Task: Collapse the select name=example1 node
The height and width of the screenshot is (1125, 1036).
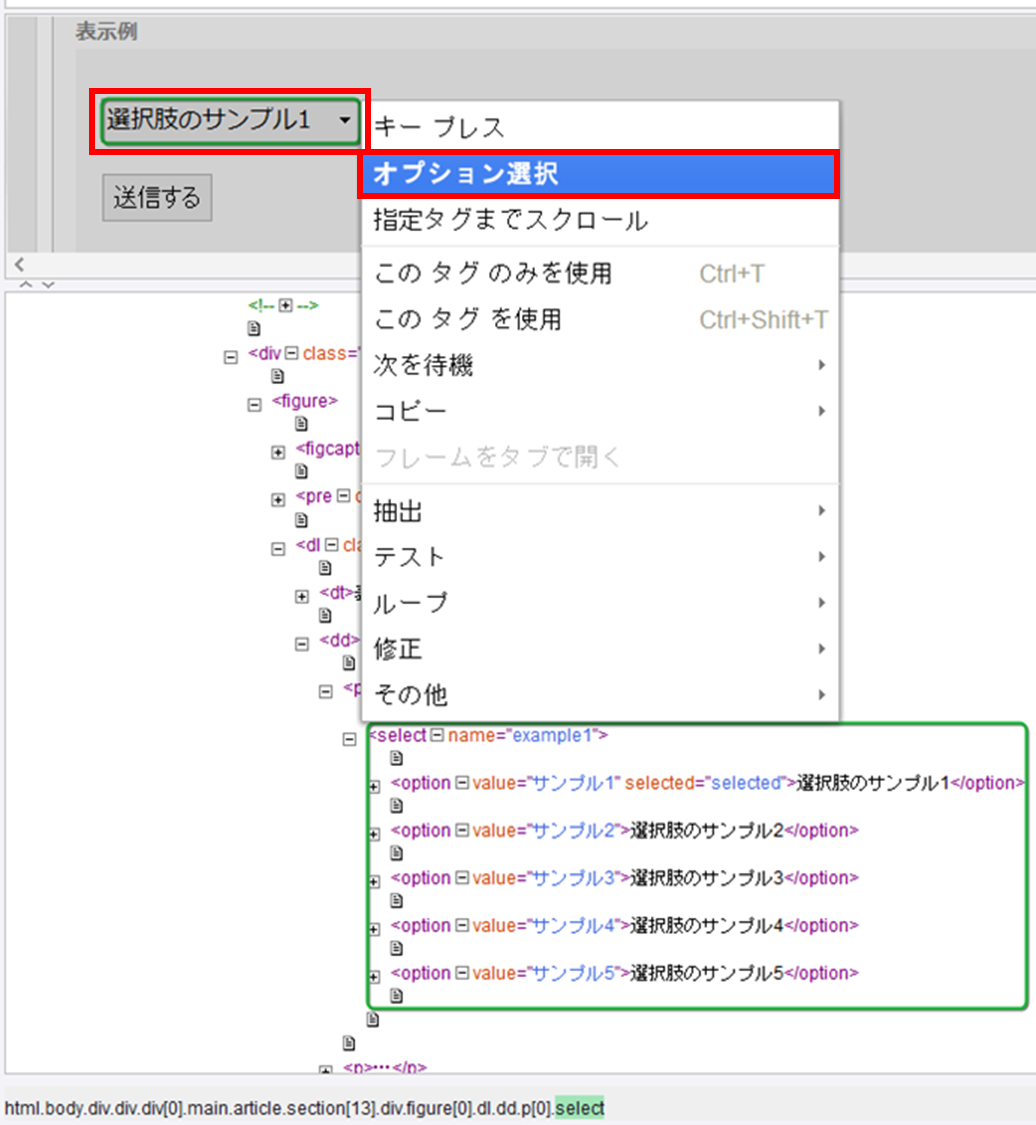Action: pyautogui.click(x=349, y=740)
